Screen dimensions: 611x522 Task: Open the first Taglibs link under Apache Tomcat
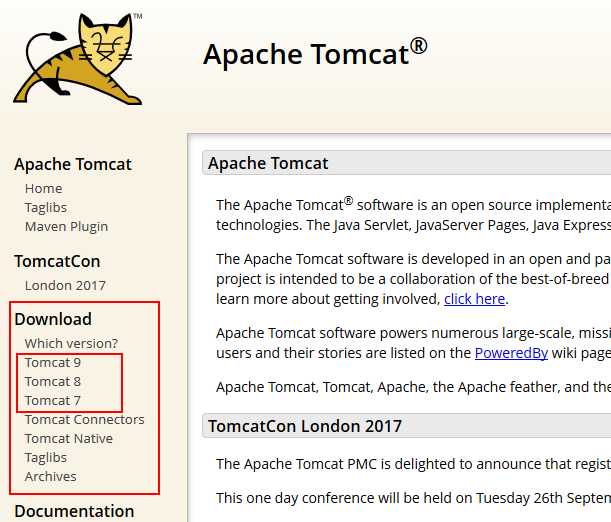(x=46, y=208)
